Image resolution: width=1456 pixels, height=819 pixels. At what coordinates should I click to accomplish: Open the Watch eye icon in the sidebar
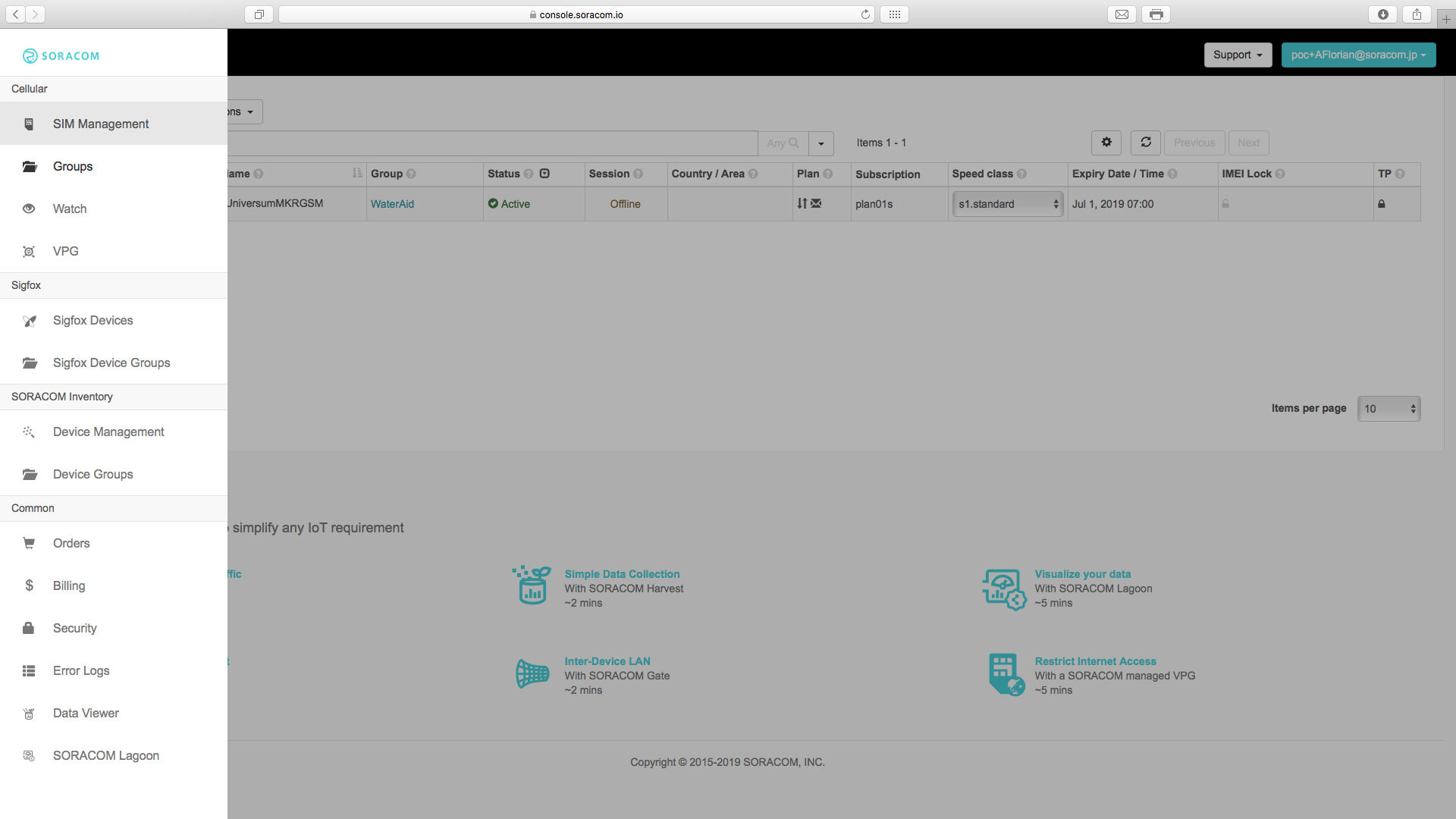[29, 209]
